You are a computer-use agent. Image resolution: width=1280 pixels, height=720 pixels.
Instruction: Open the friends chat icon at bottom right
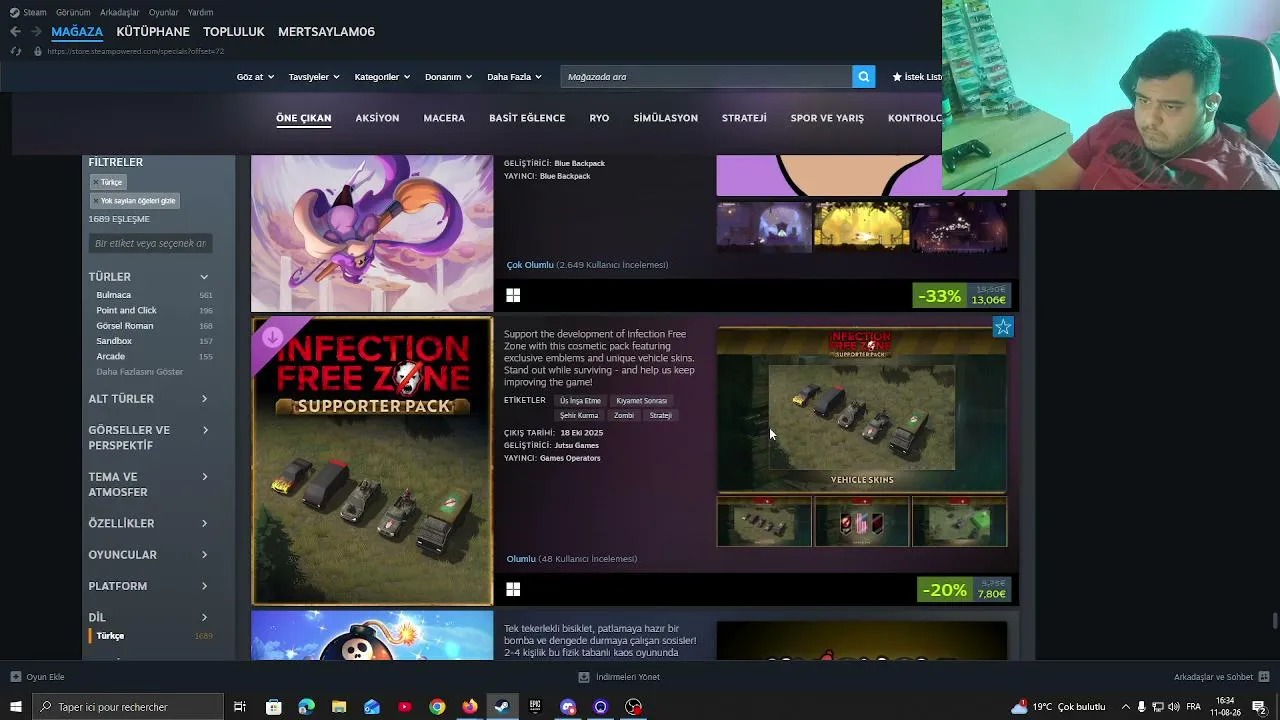(1264, 677)
